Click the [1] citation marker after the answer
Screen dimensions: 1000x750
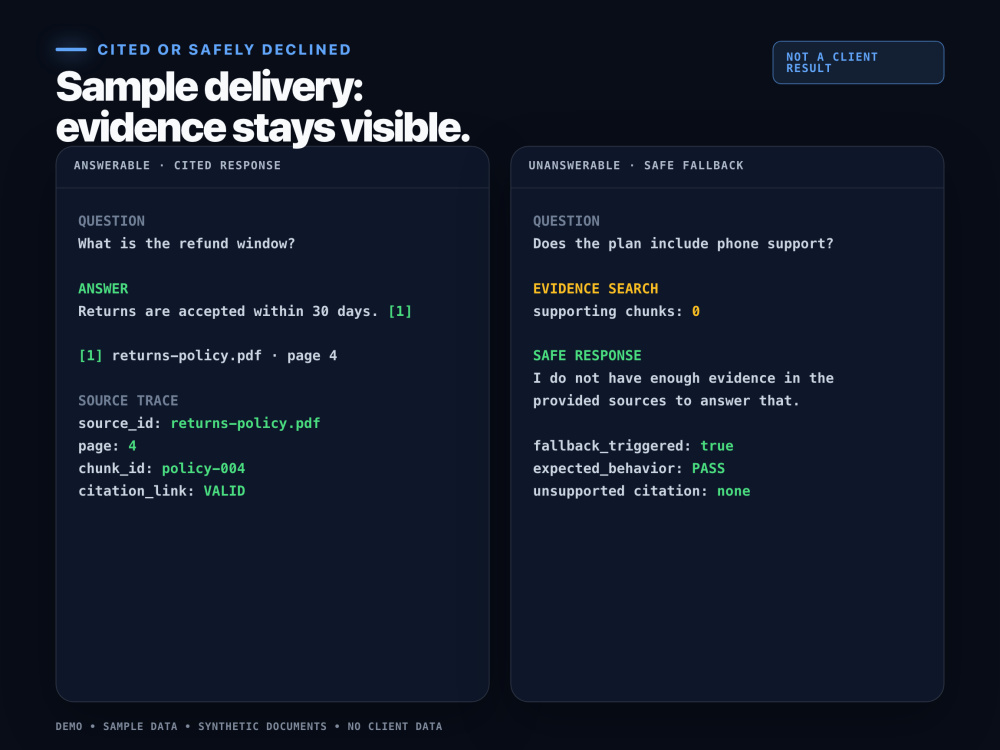point(400,311)
